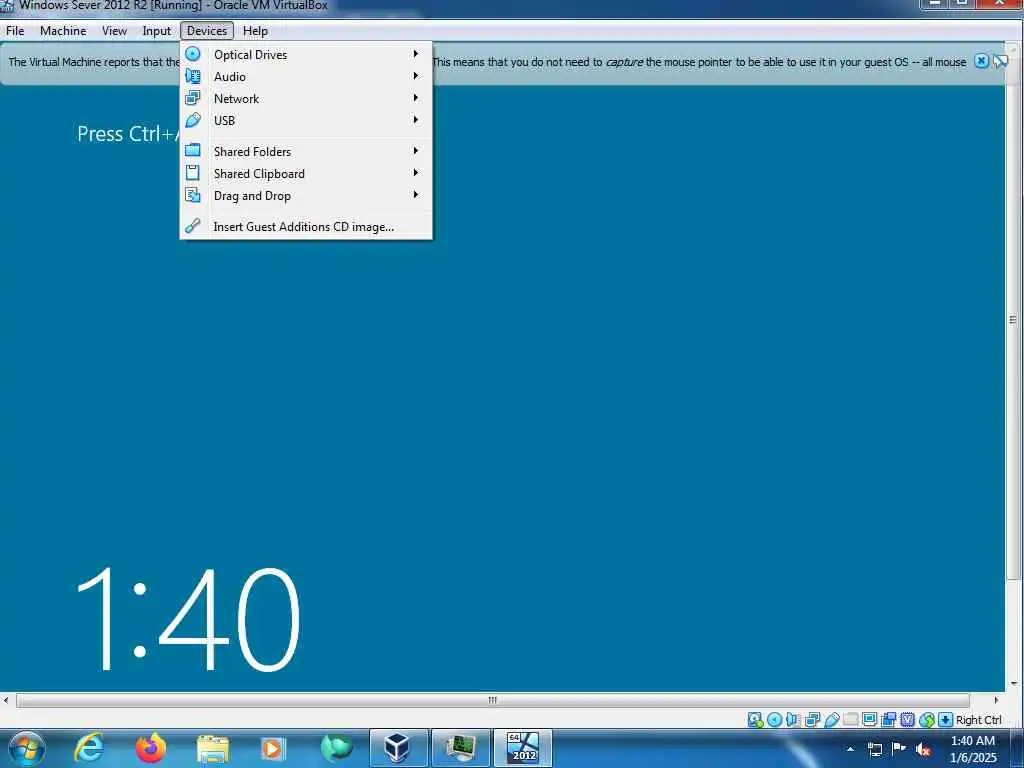
Task: Show hidden tray icons with the up arrow
Action: (x=850, y=749)
